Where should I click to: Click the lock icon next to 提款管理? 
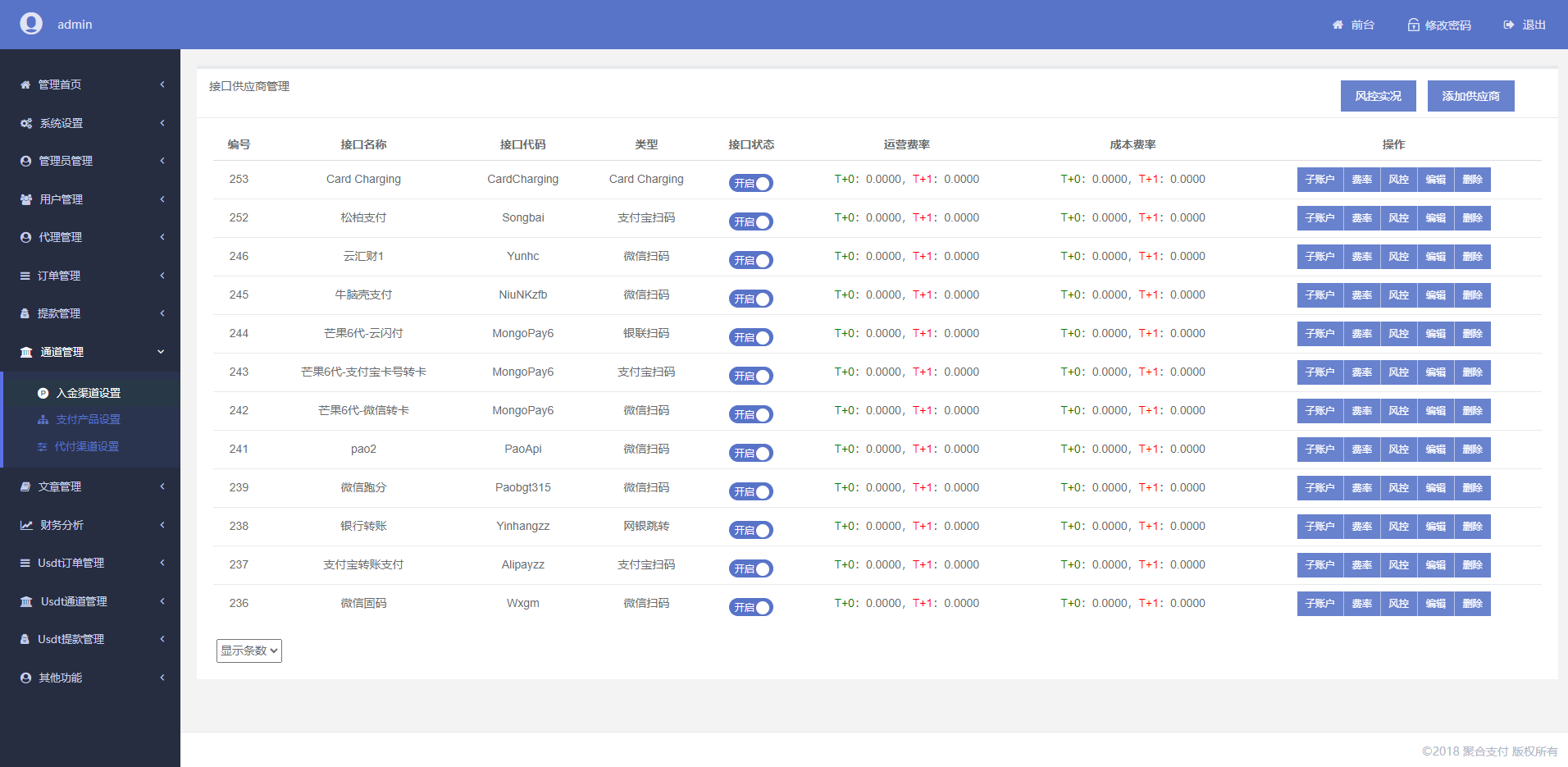pos(25,313)
